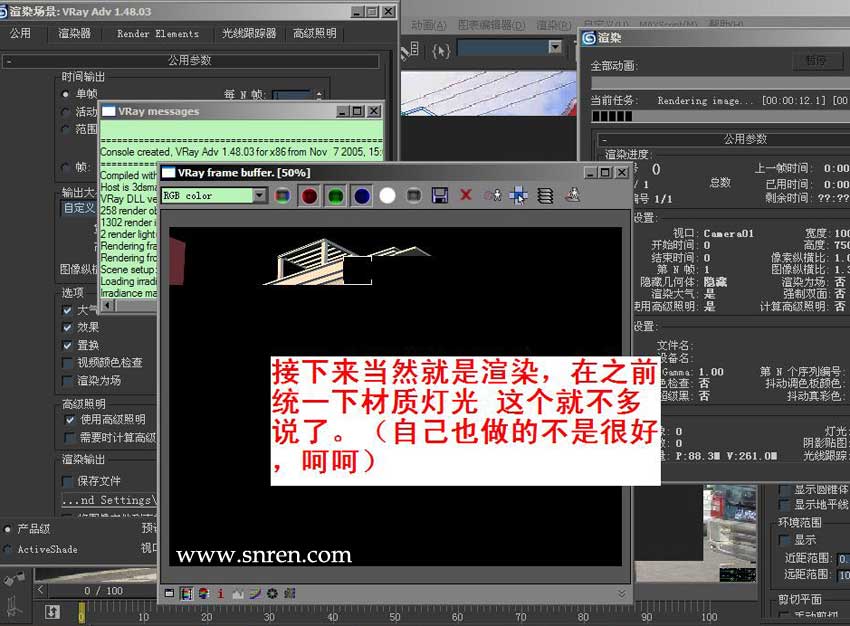Select the single frame radio button
850x626 pixels.
(x=66, y=94)
